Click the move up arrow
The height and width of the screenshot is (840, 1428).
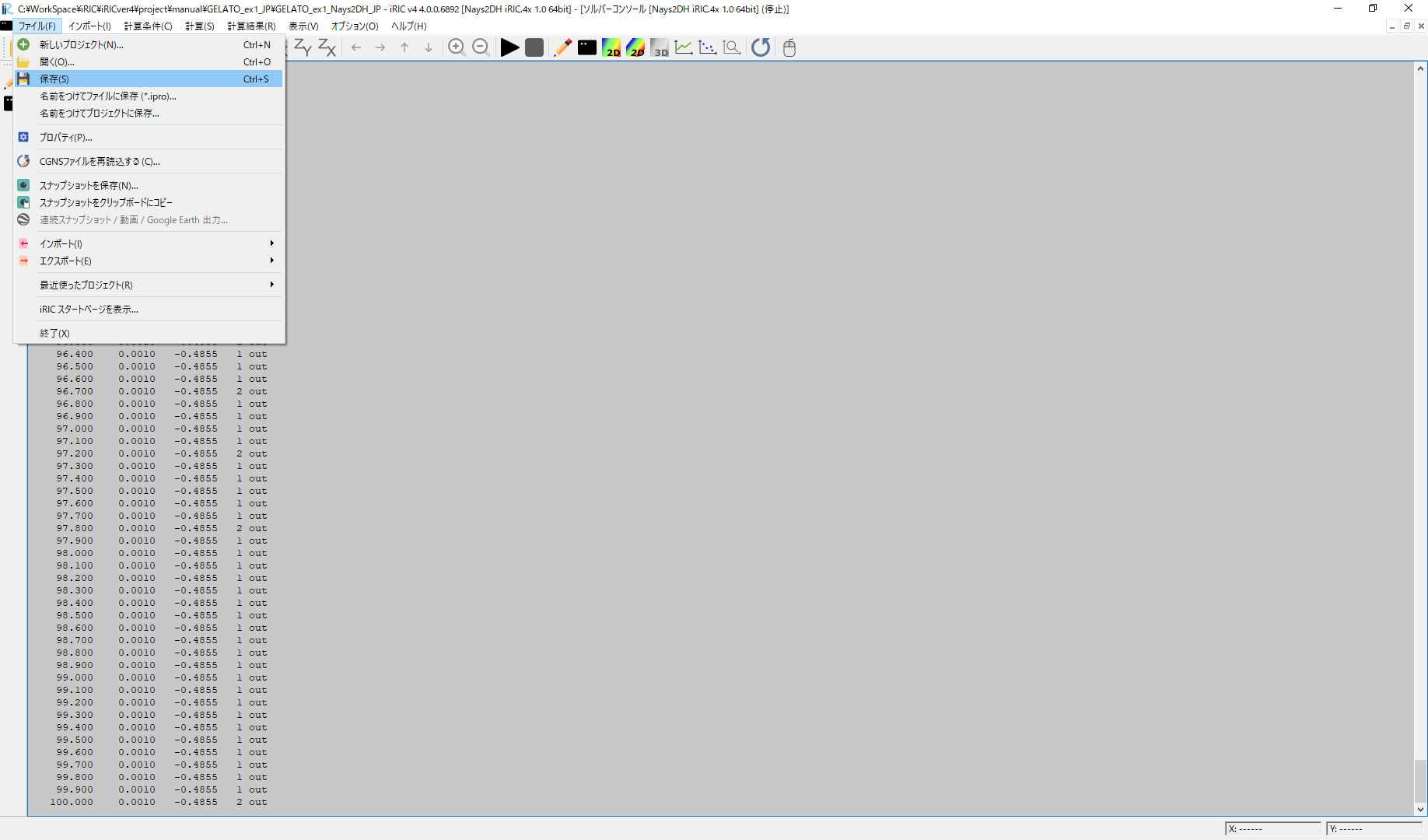pos(404,47)
